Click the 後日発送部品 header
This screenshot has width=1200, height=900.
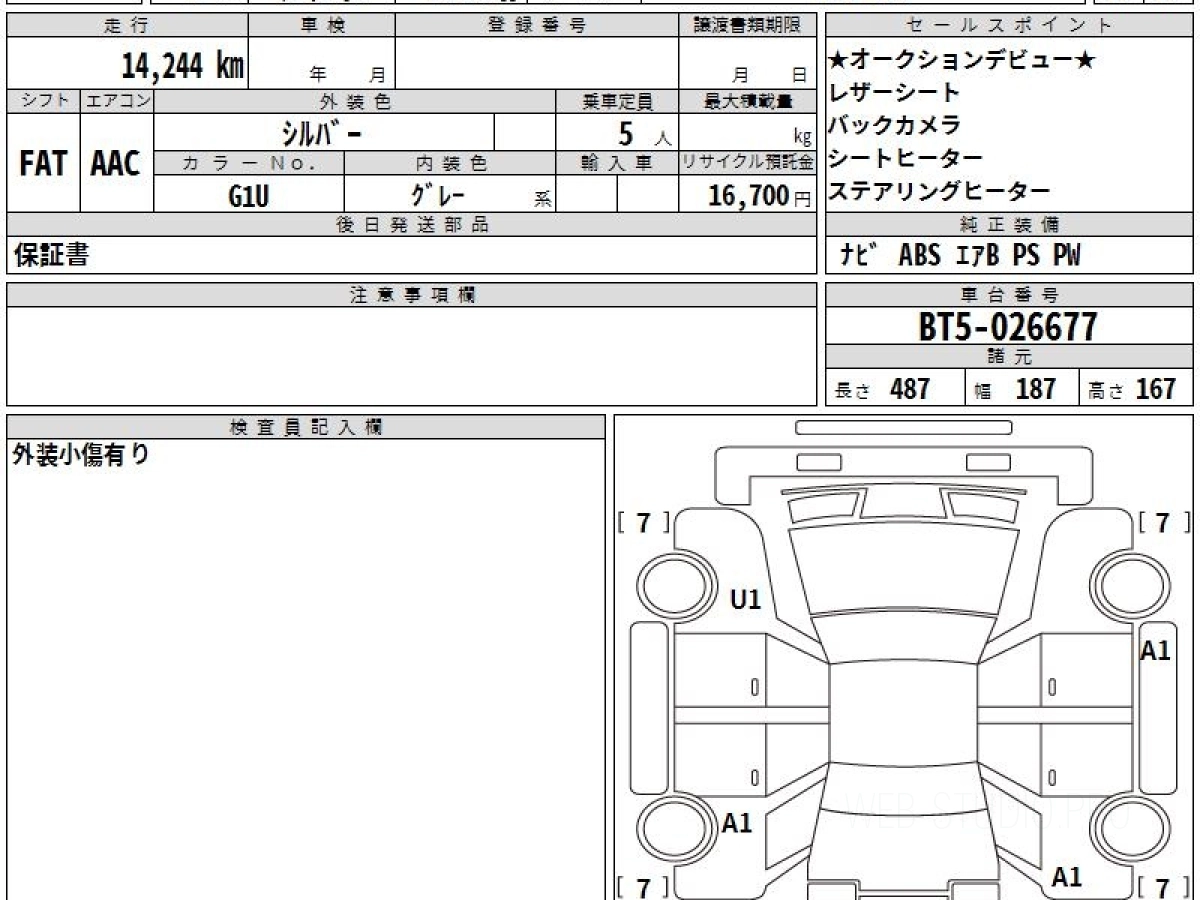(x=412, y=225)
